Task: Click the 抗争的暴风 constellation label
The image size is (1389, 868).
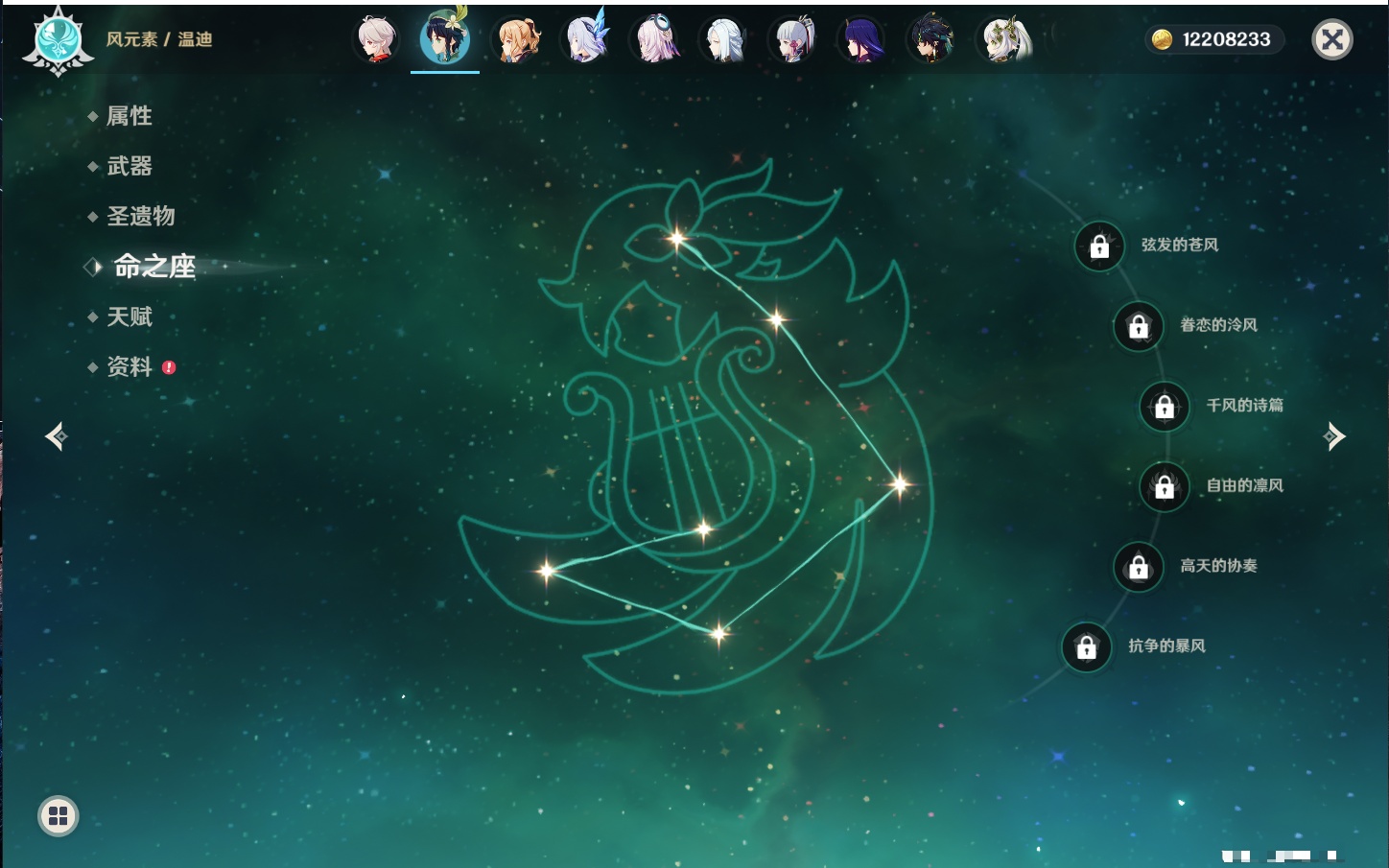Action: click(1166, 645)
